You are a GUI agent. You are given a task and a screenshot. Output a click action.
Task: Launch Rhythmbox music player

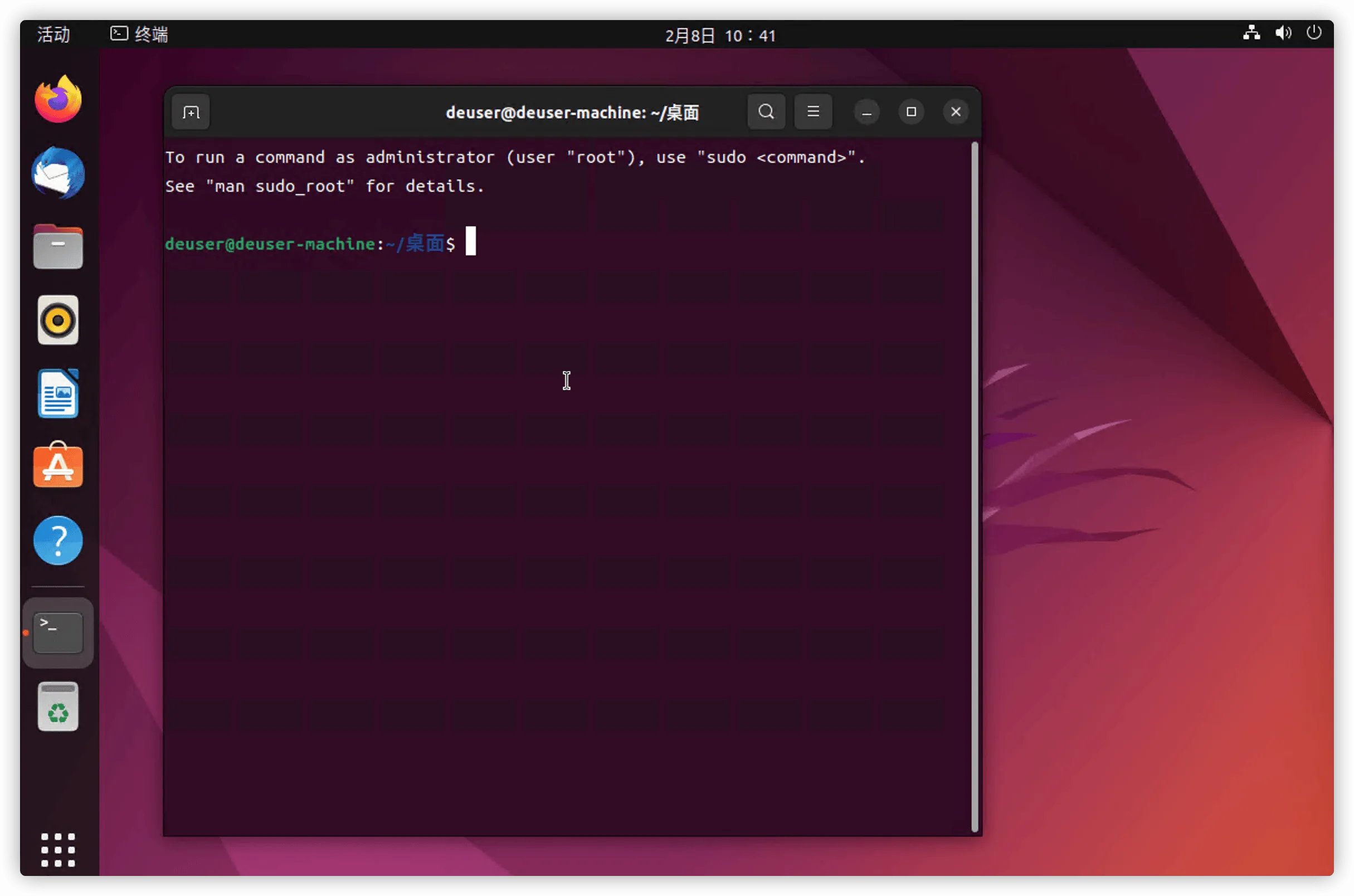58,320
